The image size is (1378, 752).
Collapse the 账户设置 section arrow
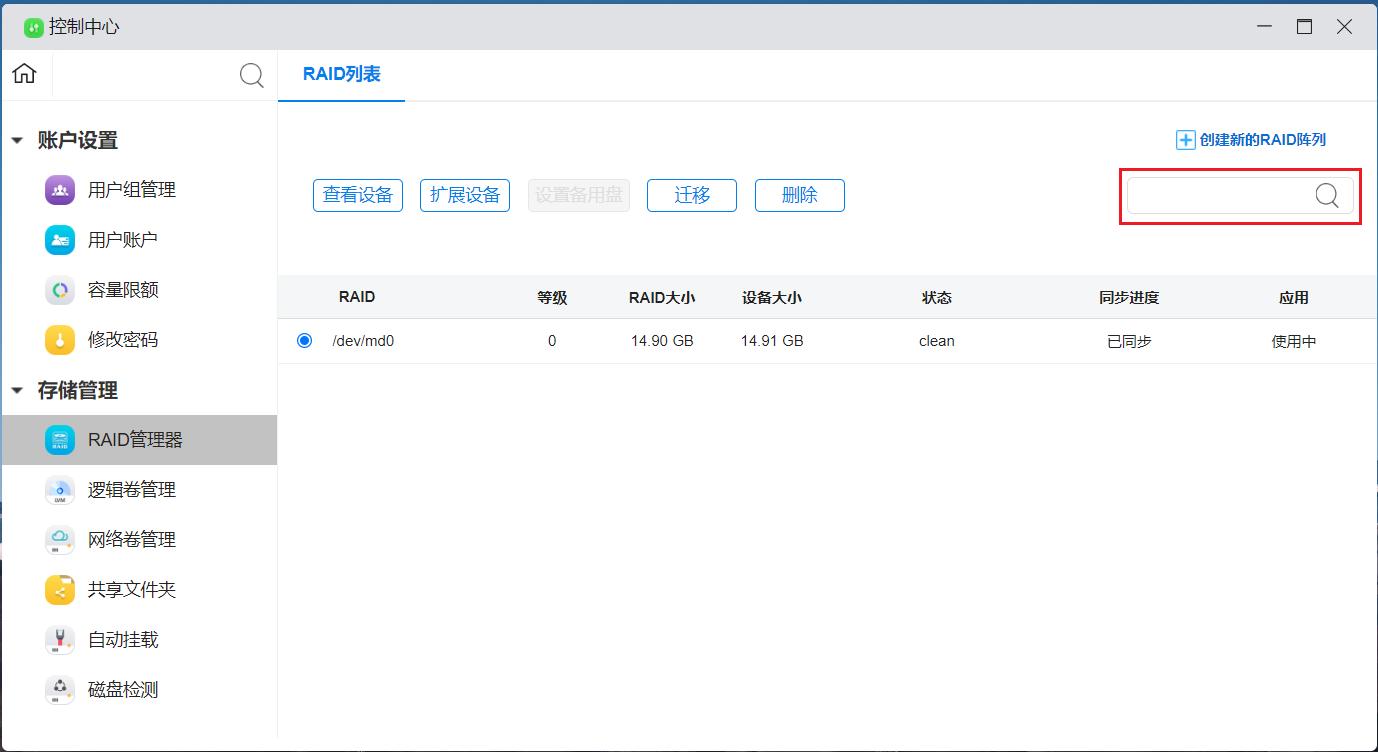tap(17, 141)
